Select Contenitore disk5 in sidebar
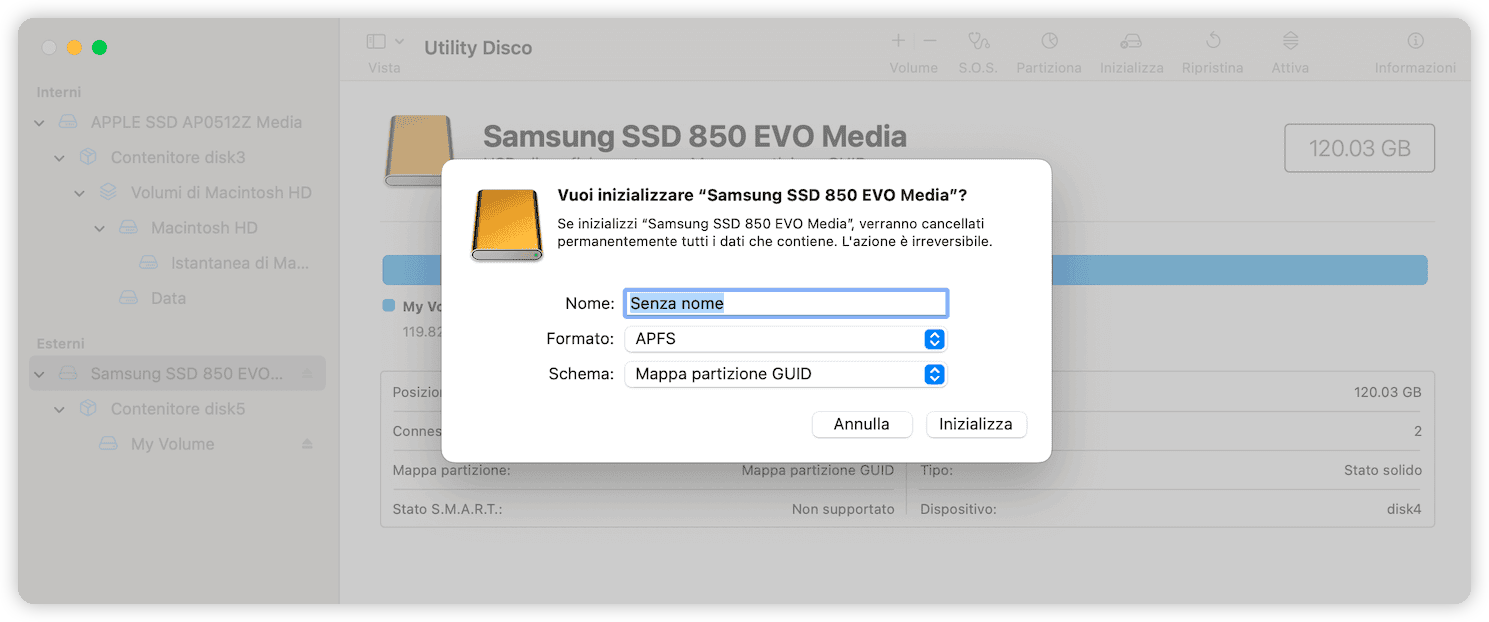 [177, 409]
